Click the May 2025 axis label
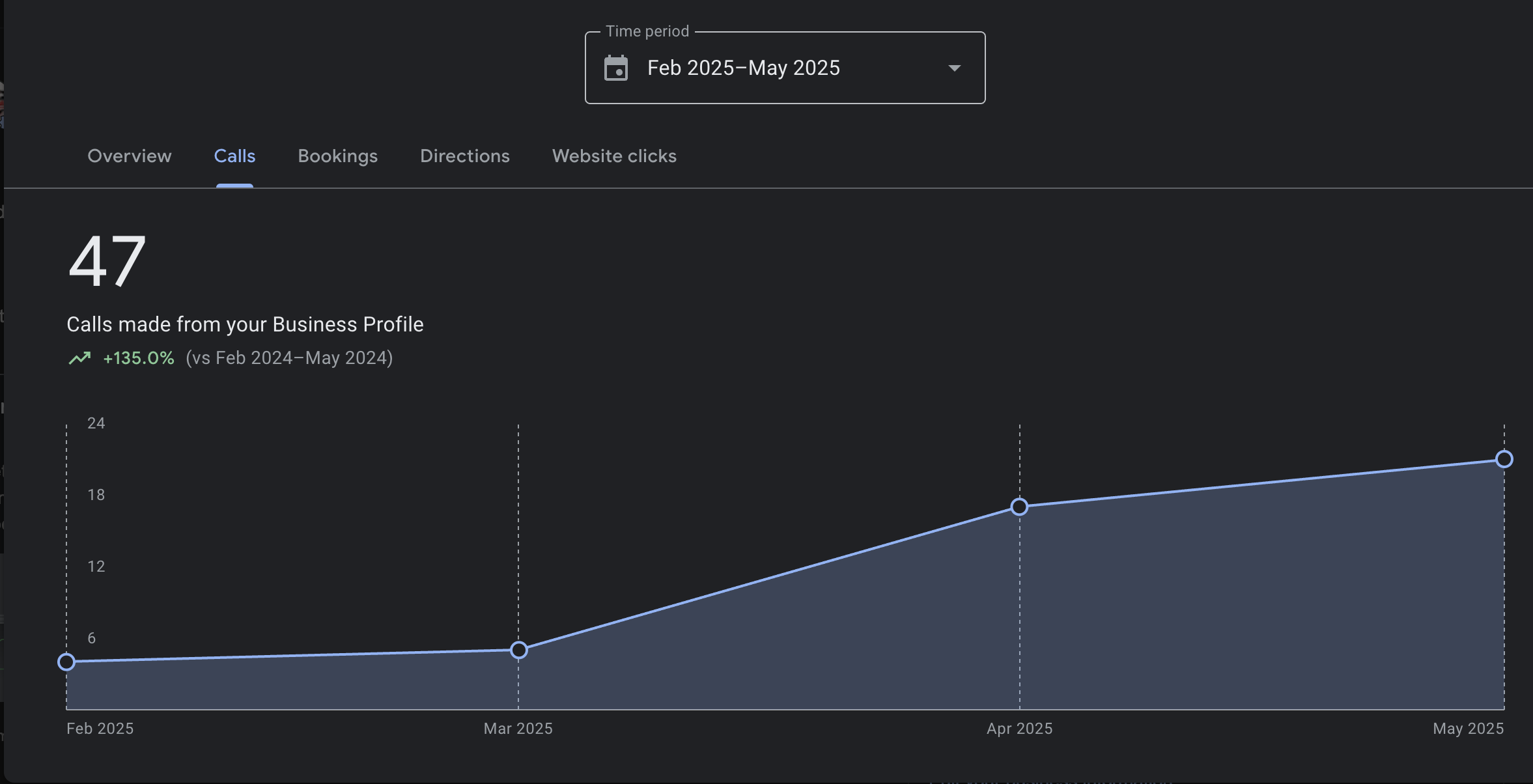The image size is (1533, 784). coord(1468,729)
